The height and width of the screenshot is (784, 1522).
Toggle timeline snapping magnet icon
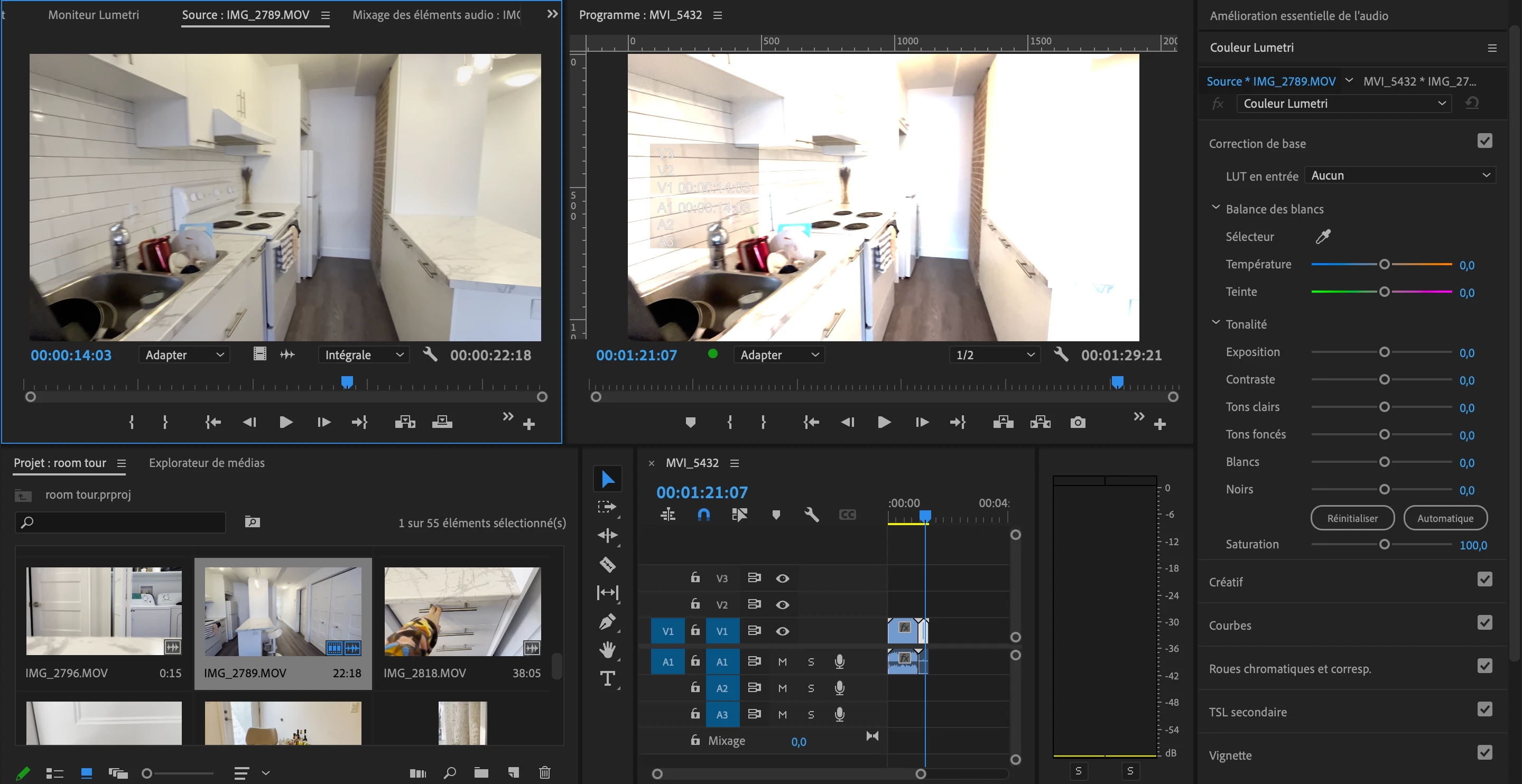click(x=703, y=515)
